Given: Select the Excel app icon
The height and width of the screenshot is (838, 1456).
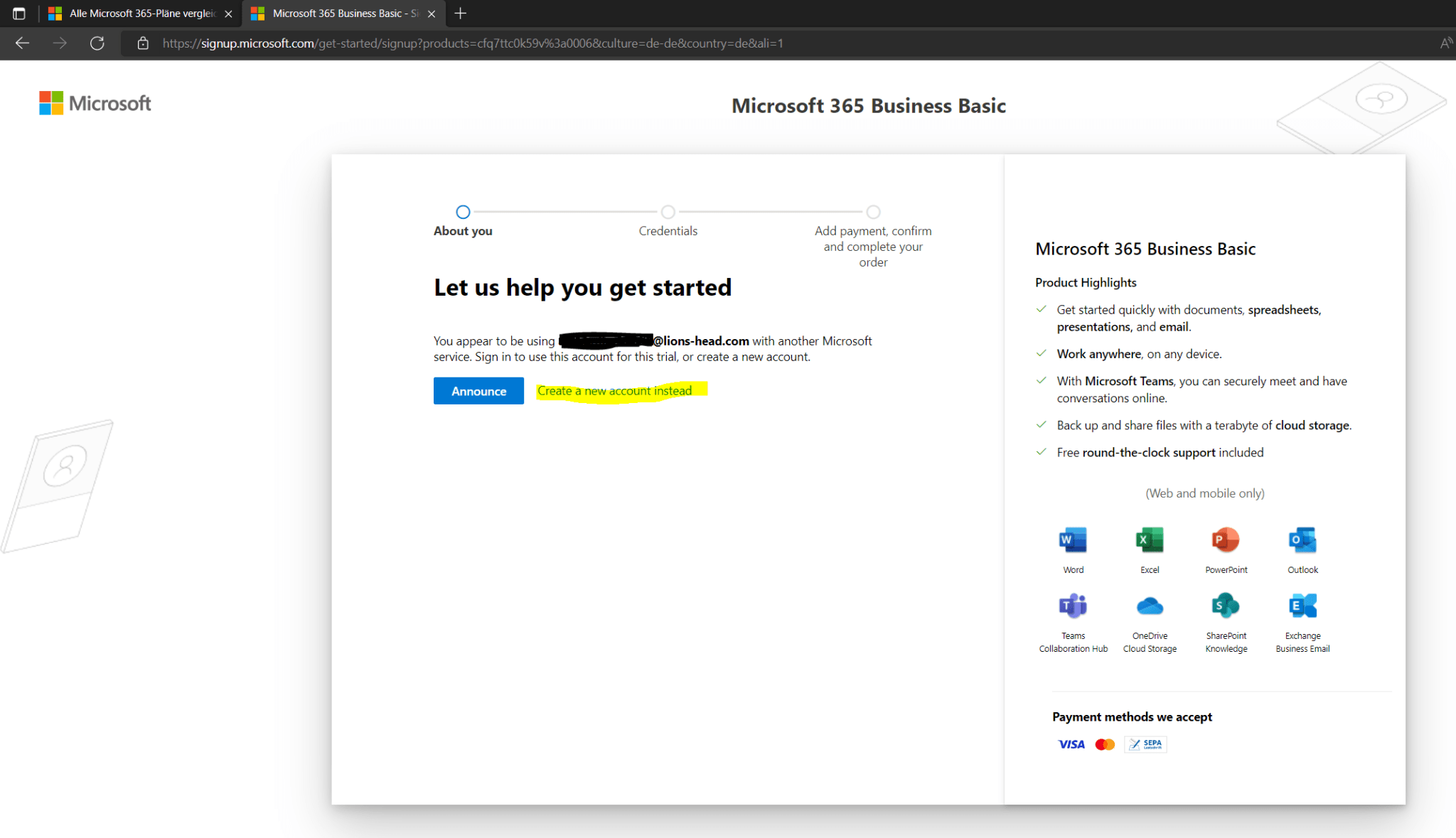Looking at the screenshot, I should click(1149, 542).
